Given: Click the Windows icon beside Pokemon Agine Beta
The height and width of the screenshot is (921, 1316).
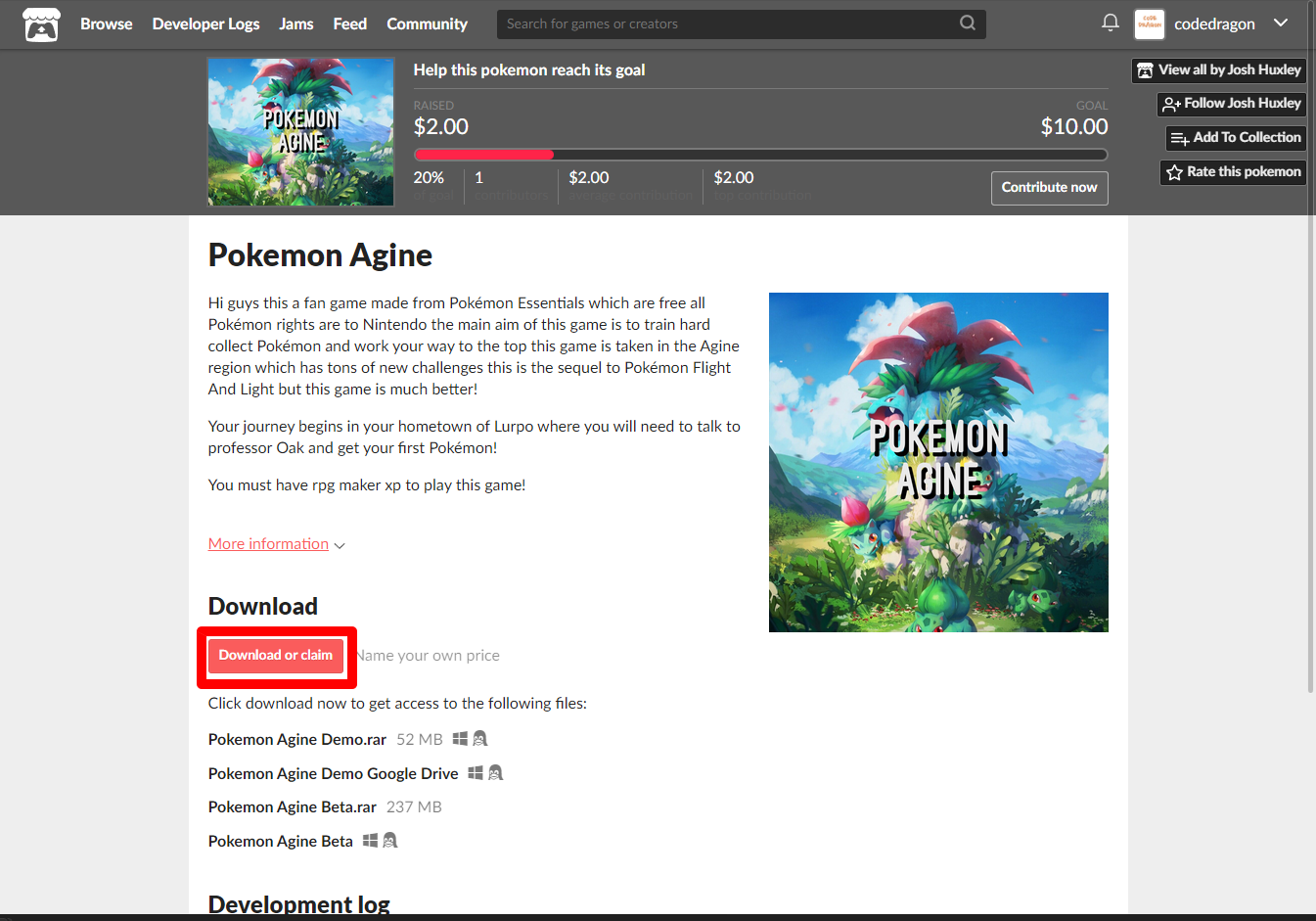Looking at the screenshot, I should pyautogui.click(x=370, y=841).
